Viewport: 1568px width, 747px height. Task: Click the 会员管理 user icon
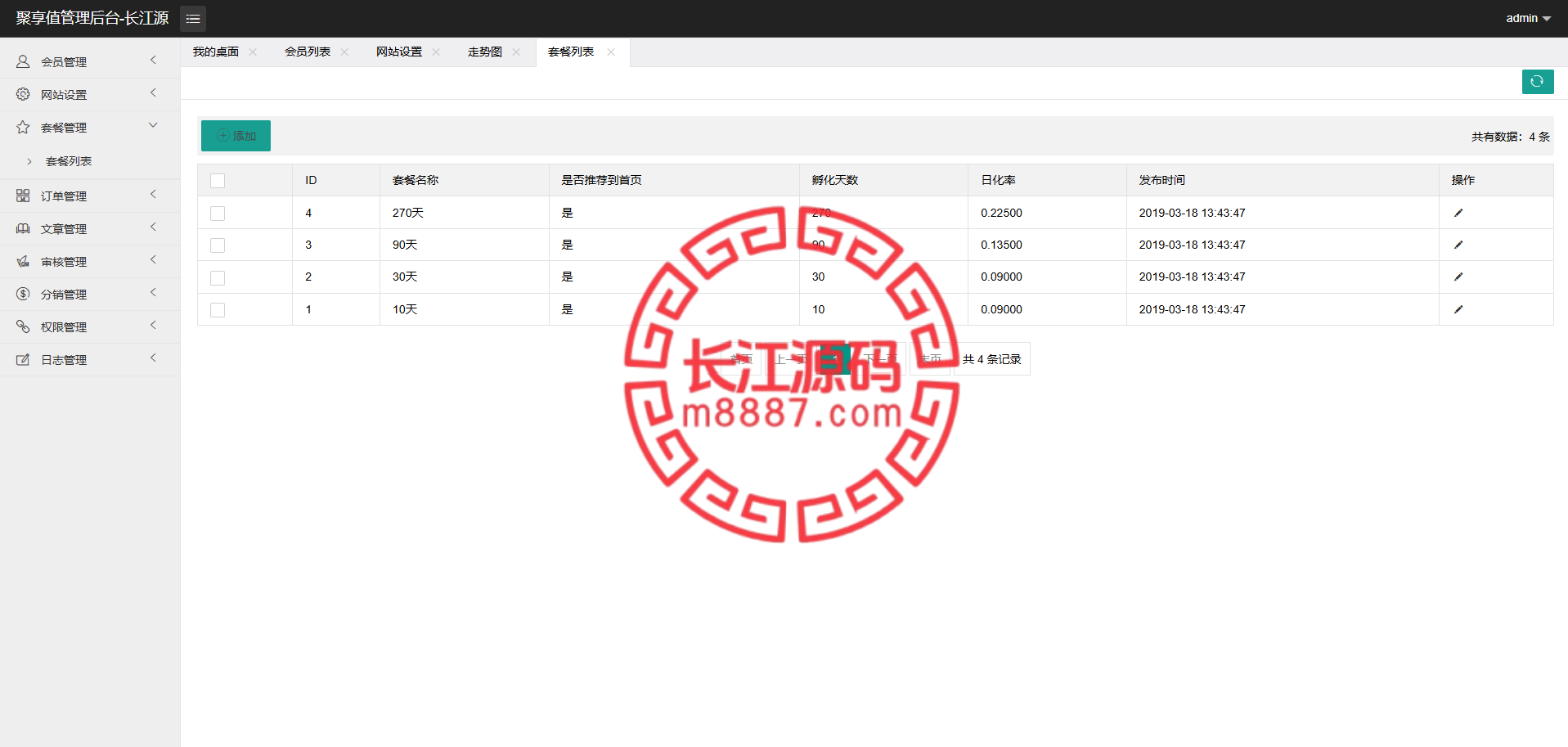point(23,61)
